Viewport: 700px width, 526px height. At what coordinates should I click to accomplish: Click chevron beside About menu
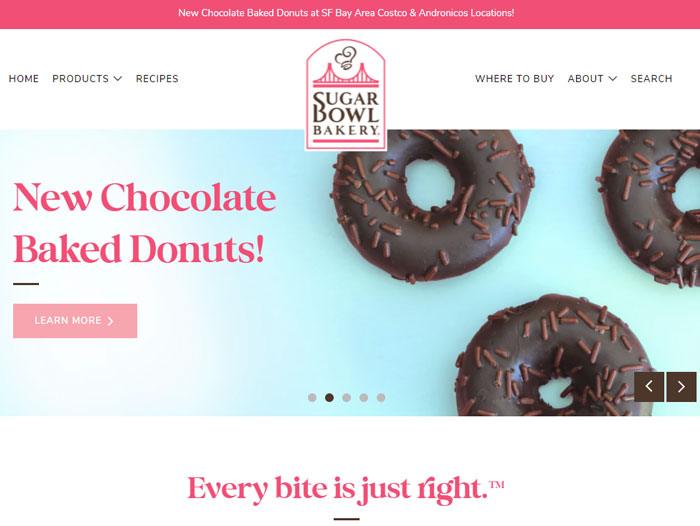612,79
